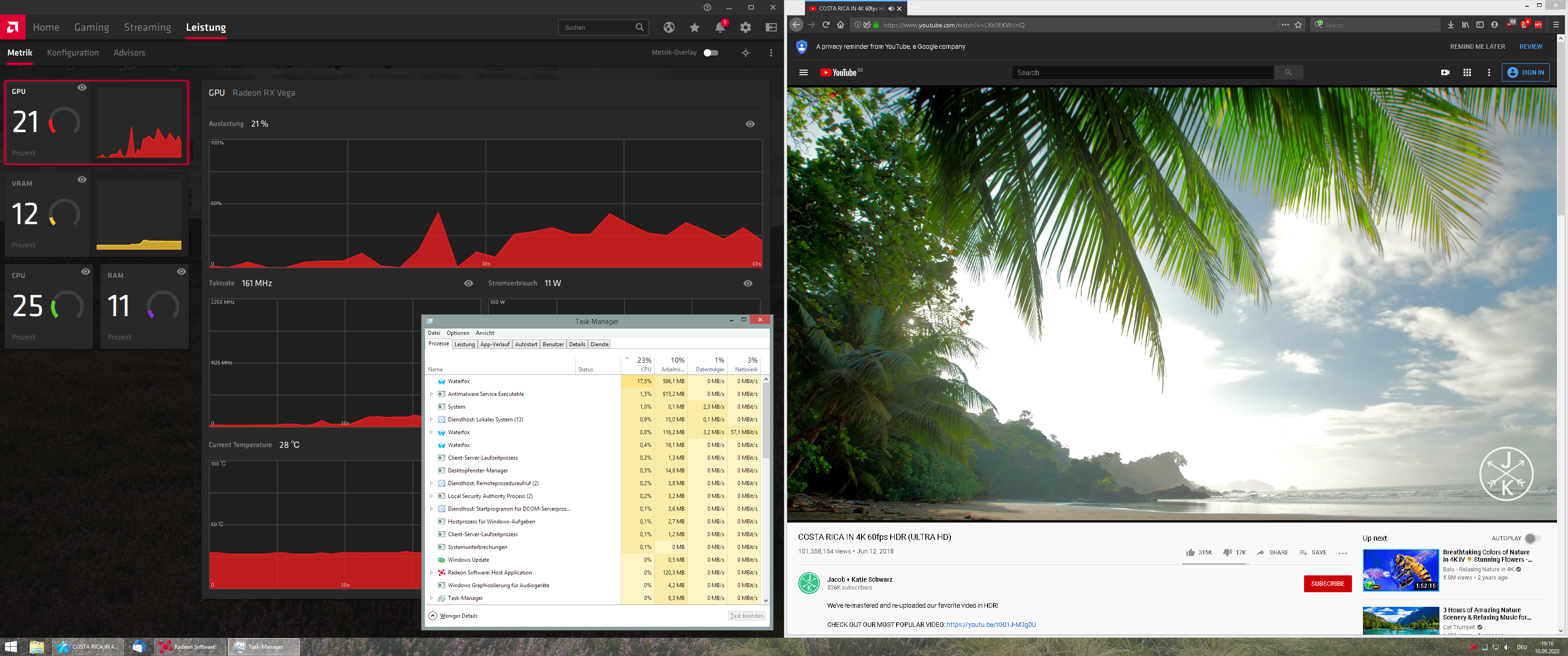Open YouTube hamburger guide menu
Viewport: 1568px width, 656px height.
coord(804,72)
